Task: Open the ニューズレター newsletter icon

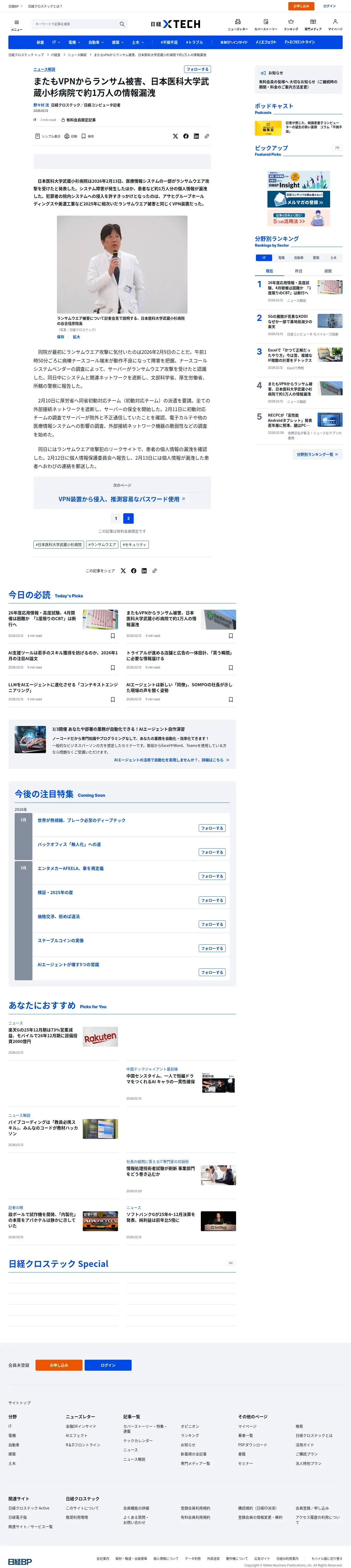Action: point(238,22)
